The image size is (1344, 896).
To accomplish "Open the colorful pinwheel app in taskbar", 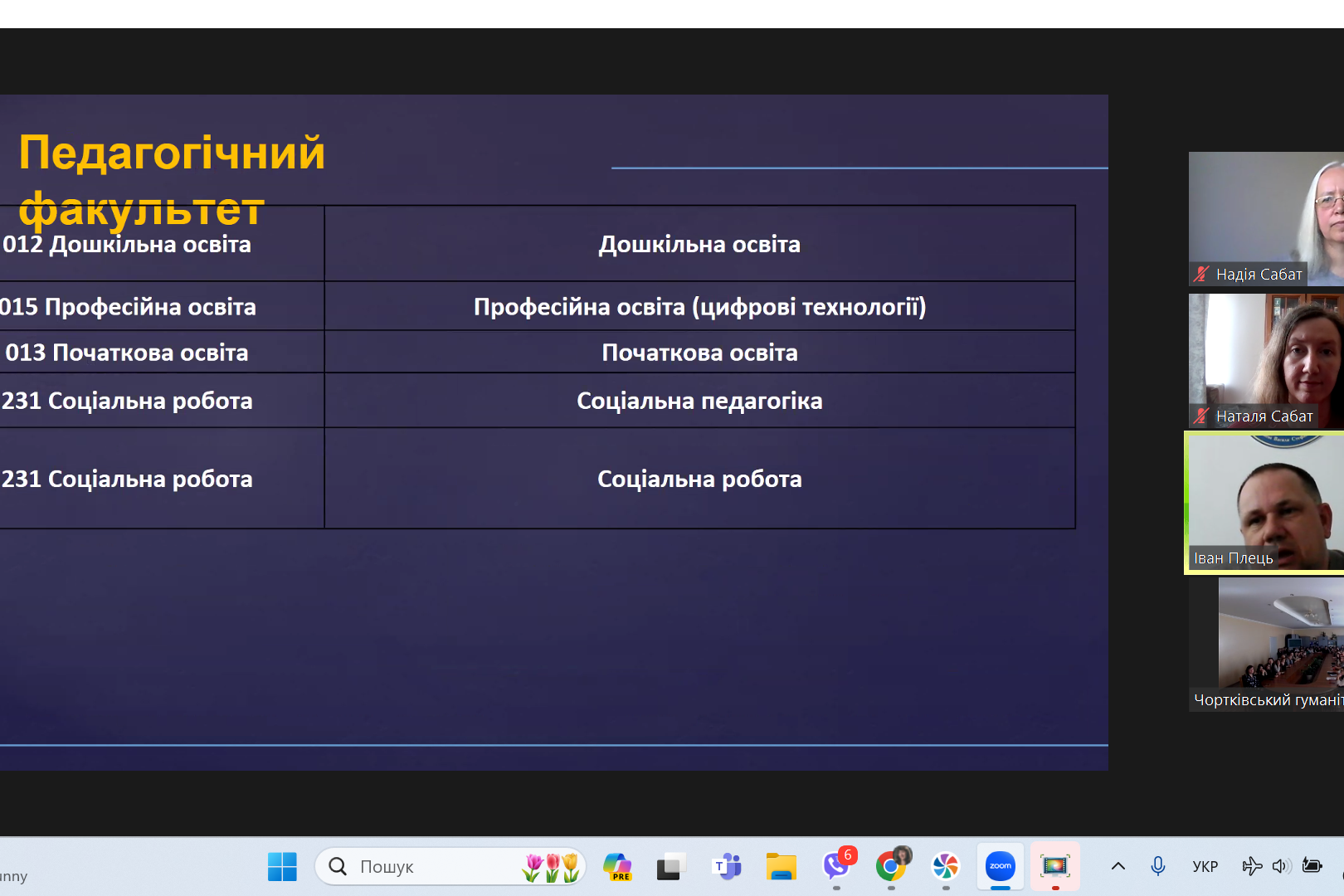I will pos(946,867).
